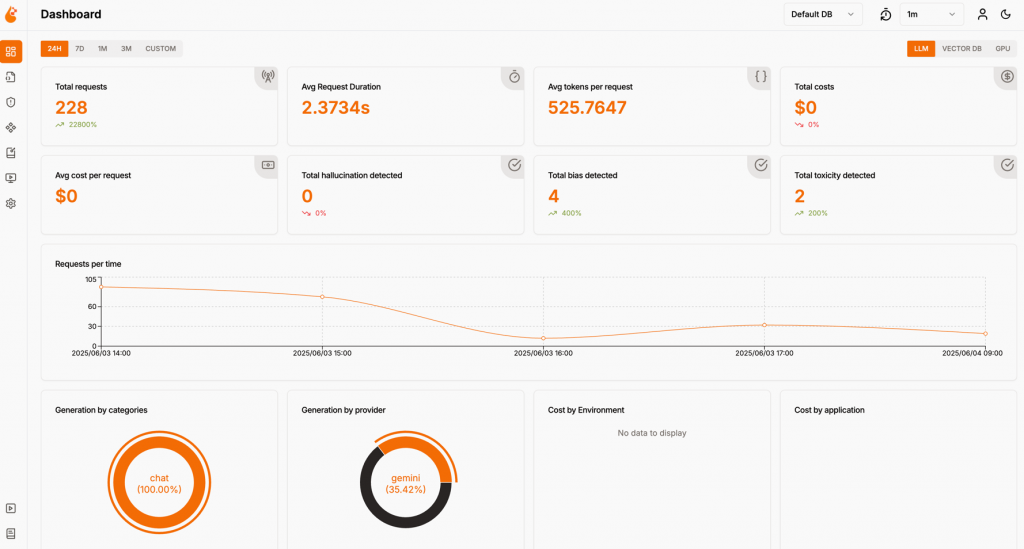
Task: Click the edit note icon in sidebar
Action: coord(11,153)
